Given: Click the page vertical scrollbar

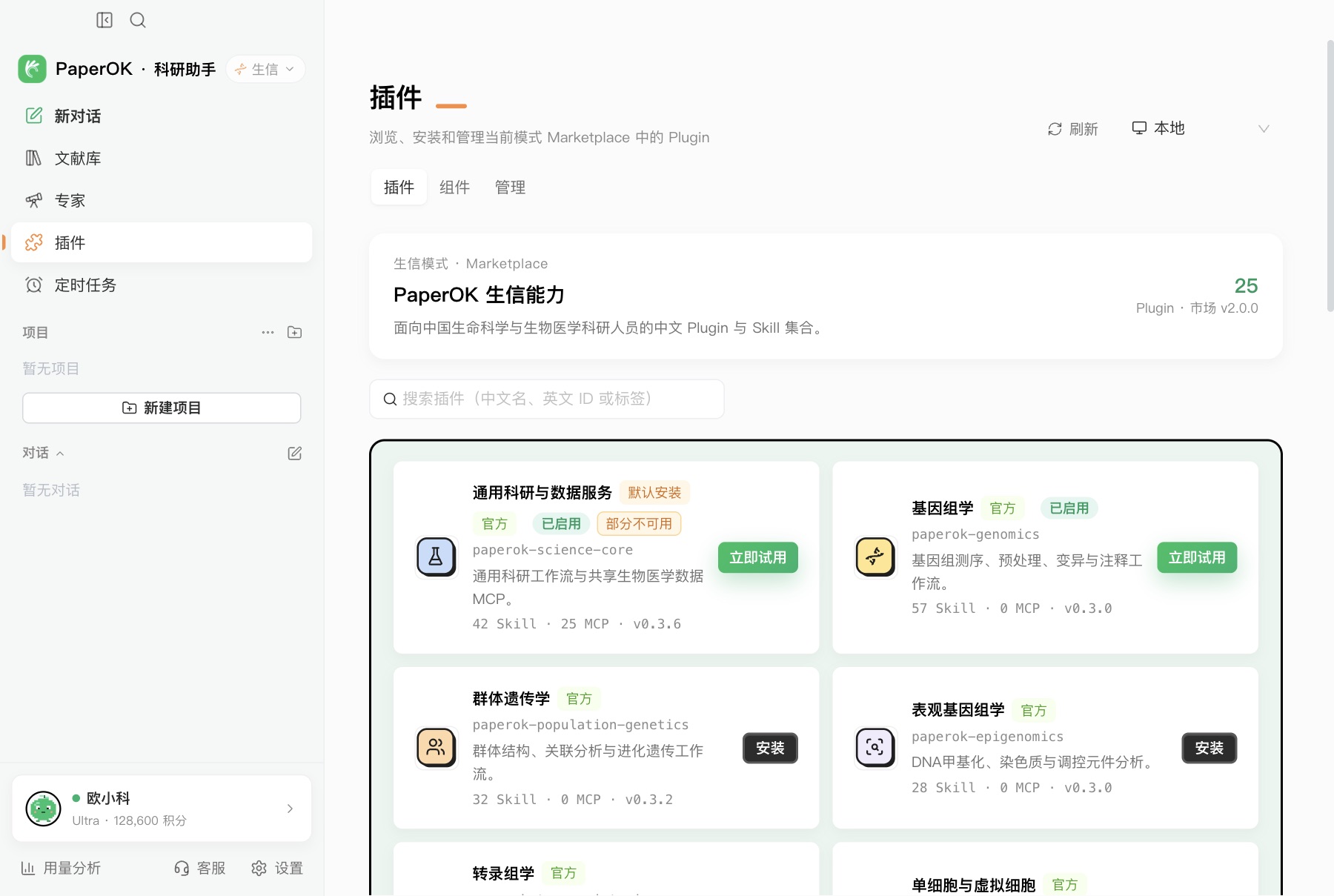Looking at the screenshot, I should (x=1330, y=176).
